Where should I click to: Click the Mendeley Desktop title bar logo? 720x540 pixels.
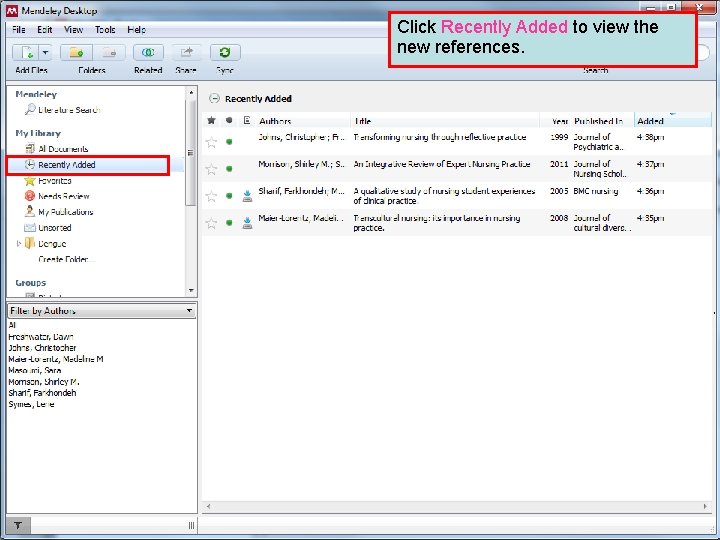click(x=12, y=11)
